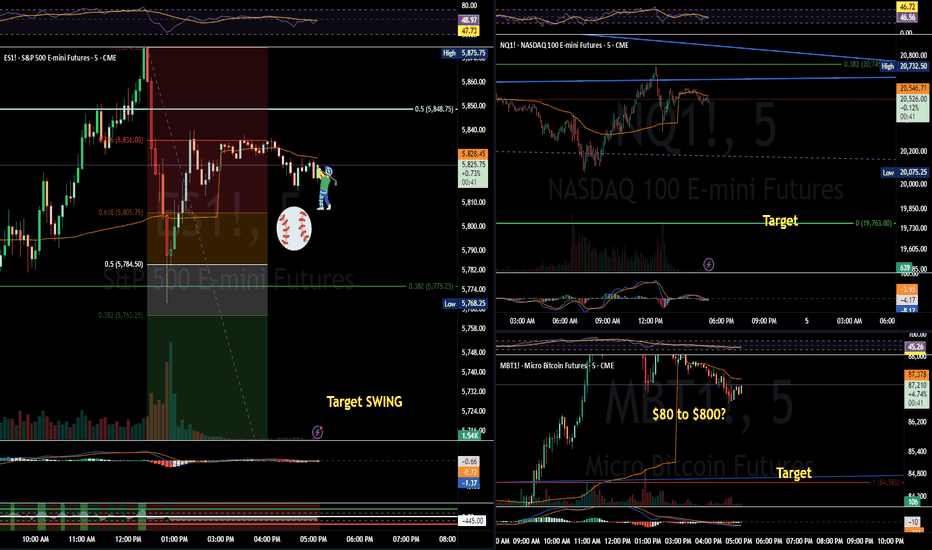This screenshot has width=932, height=550.
Task: Open the lightning event icon on NQ1! chart
Action: (x=709, y=264)
